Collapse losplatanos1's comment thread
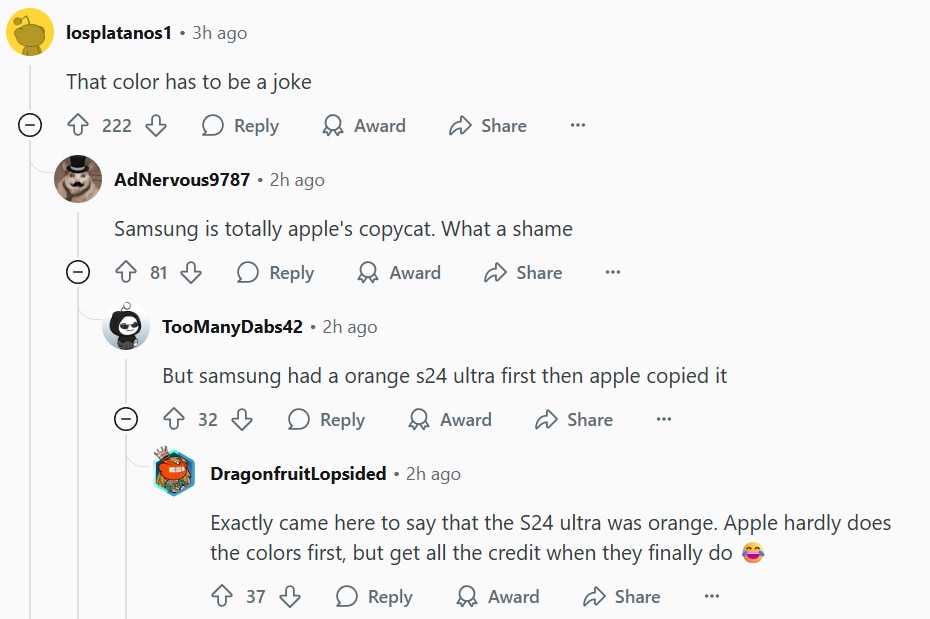The width and height of the screenshot is (930, 619). pos(30,126)
